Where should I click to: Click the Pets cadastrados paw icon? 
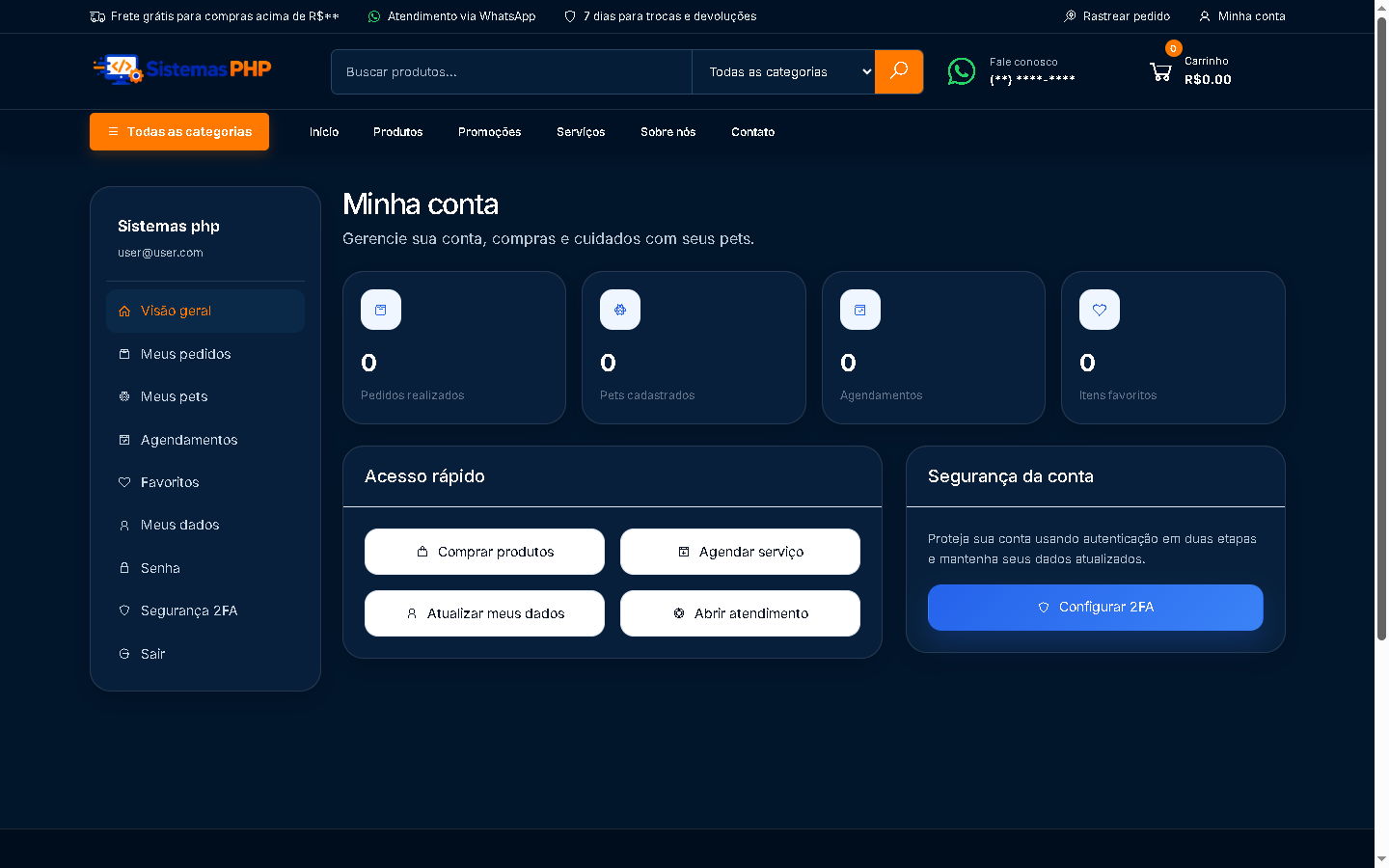click(620, 310)
